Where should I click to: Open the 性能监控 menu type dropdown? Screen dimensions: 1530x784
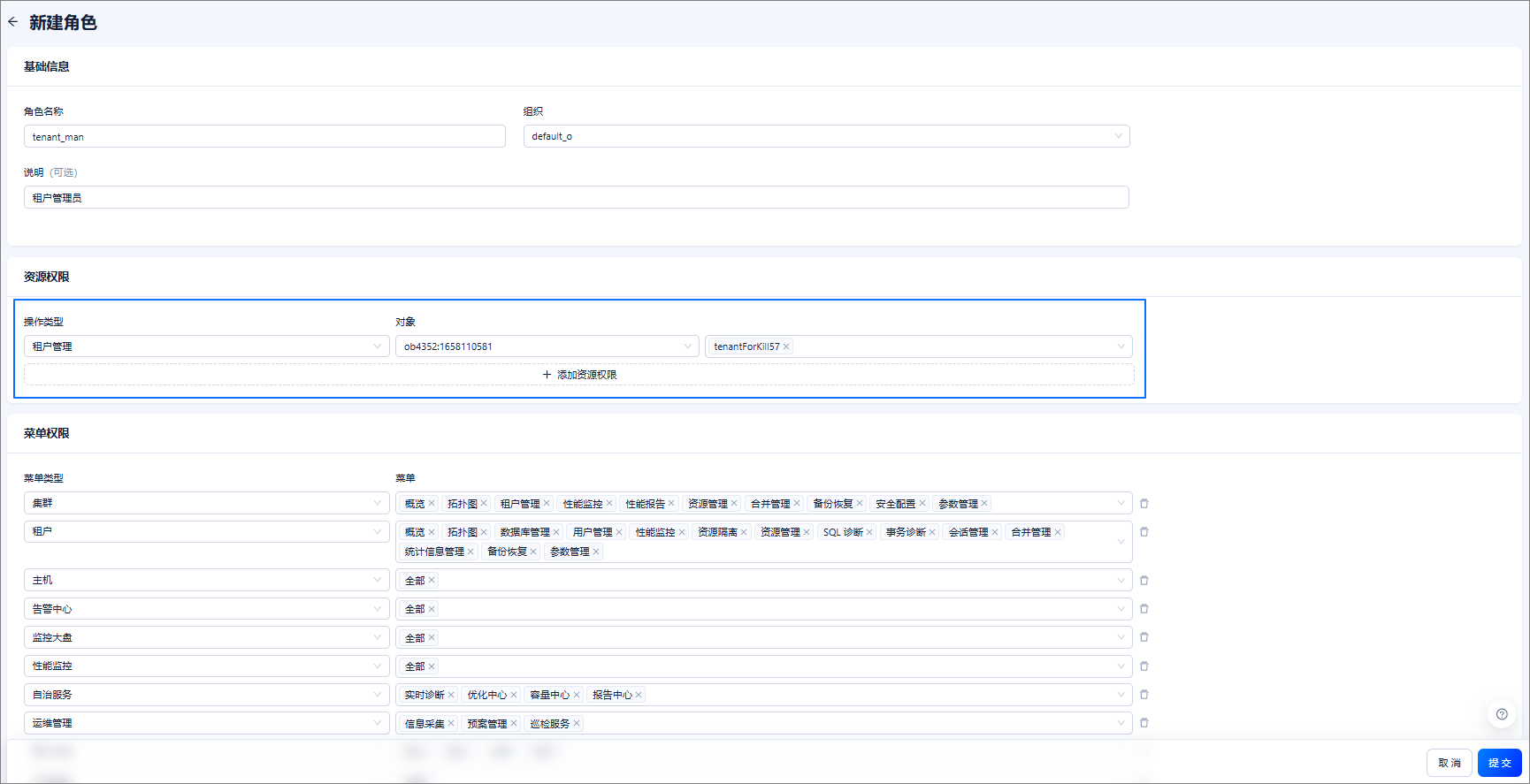tap(206, 666)
